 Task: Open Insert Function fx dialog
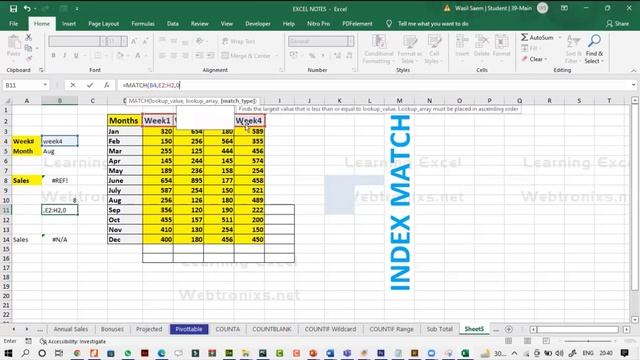point(107,85)
